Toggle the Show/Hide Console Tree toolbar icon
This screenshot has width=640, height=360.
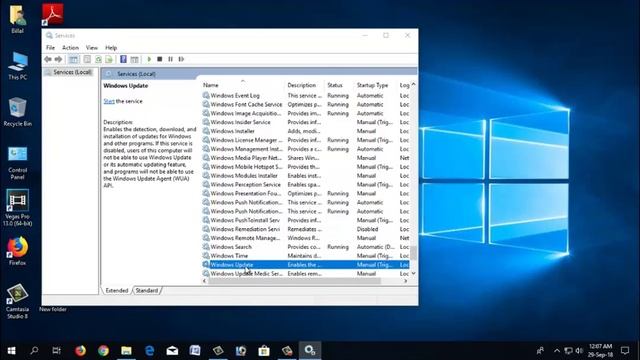click(x=73, y=59)
